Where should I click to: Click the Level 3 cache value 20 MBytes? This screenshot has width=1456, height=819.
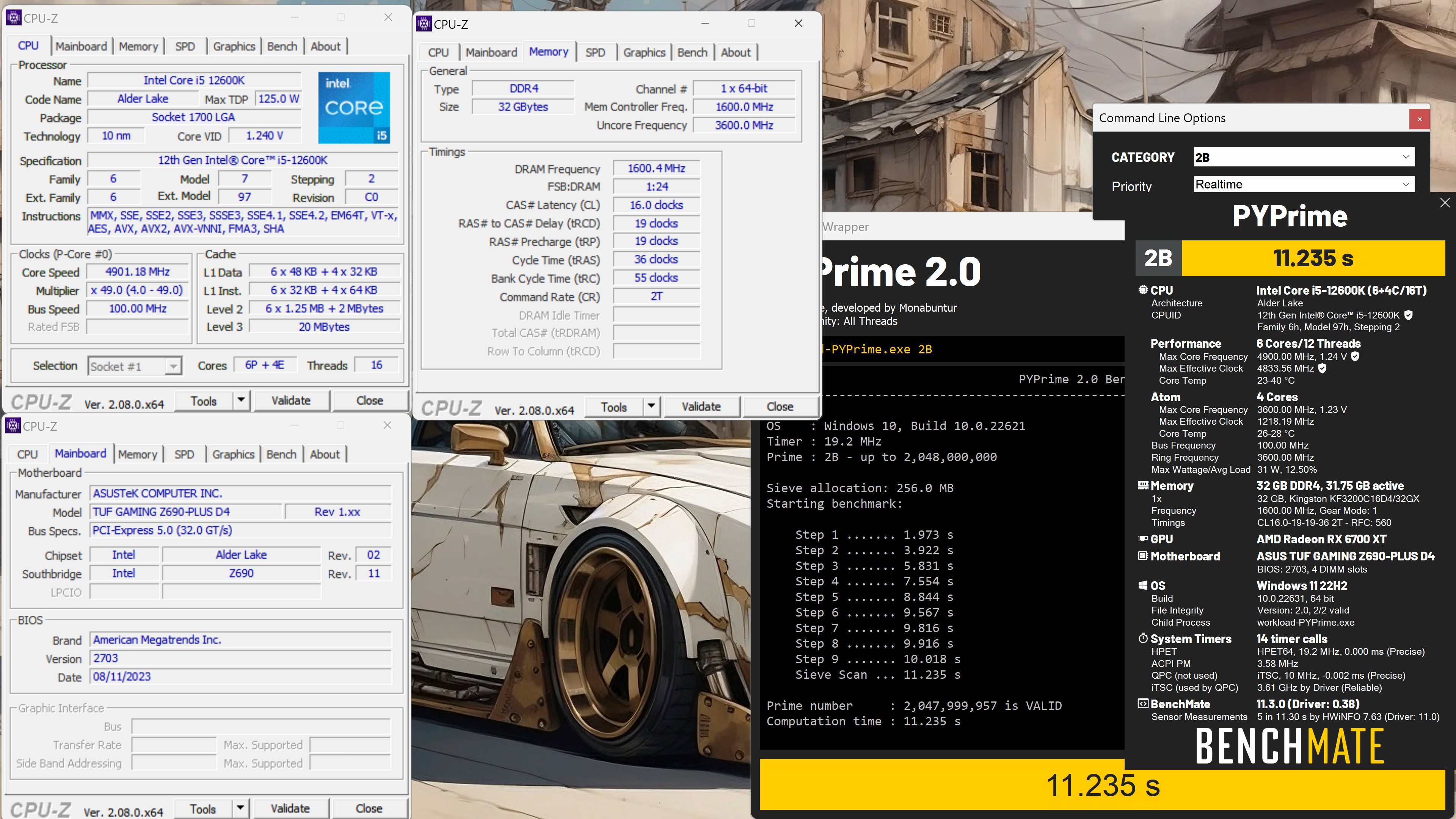point(325,327)
